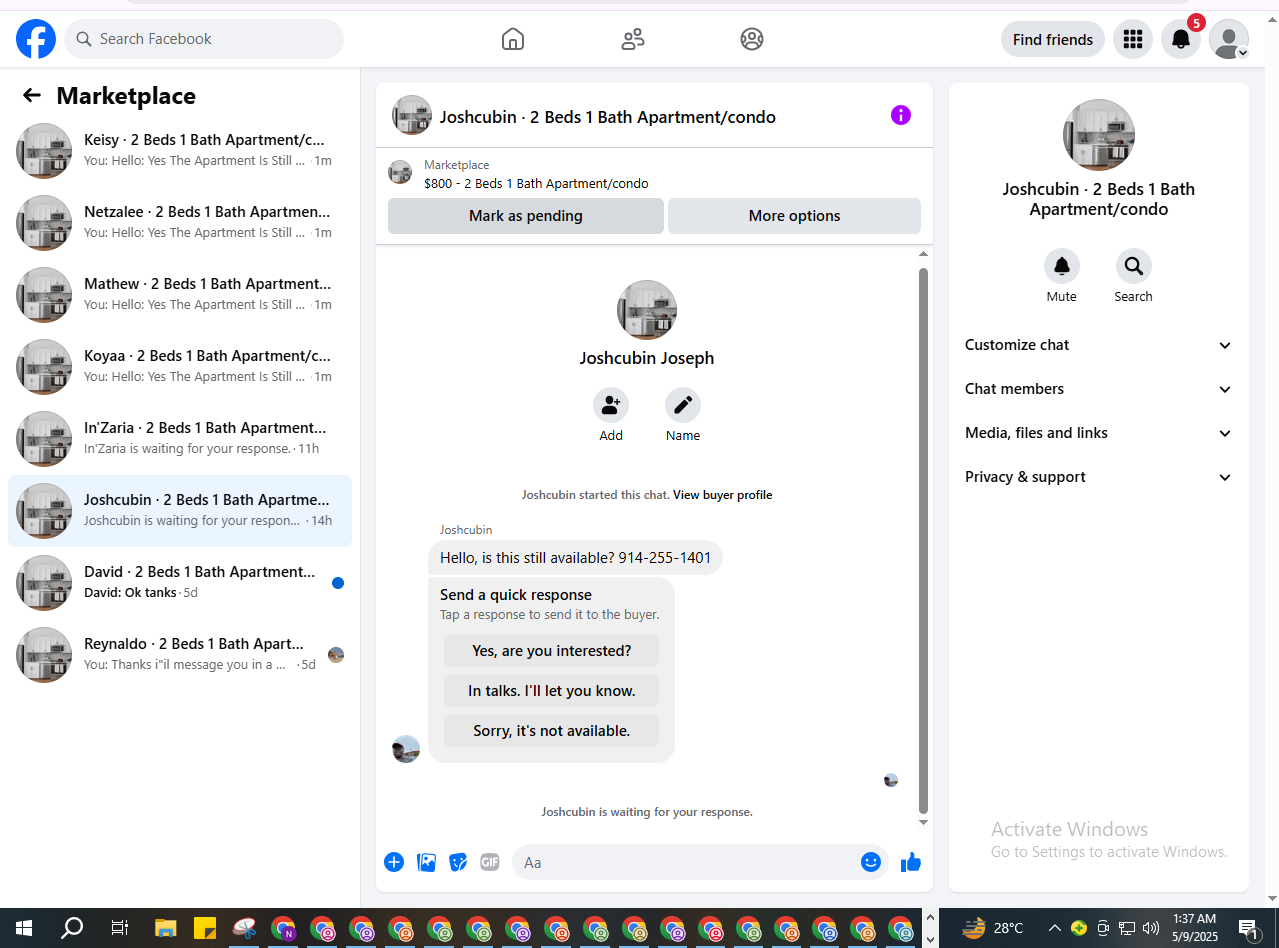Screen dimensions: 1279x948
Task: Click the large listing thumbnail in right panel
Action: coord(1098,134)
